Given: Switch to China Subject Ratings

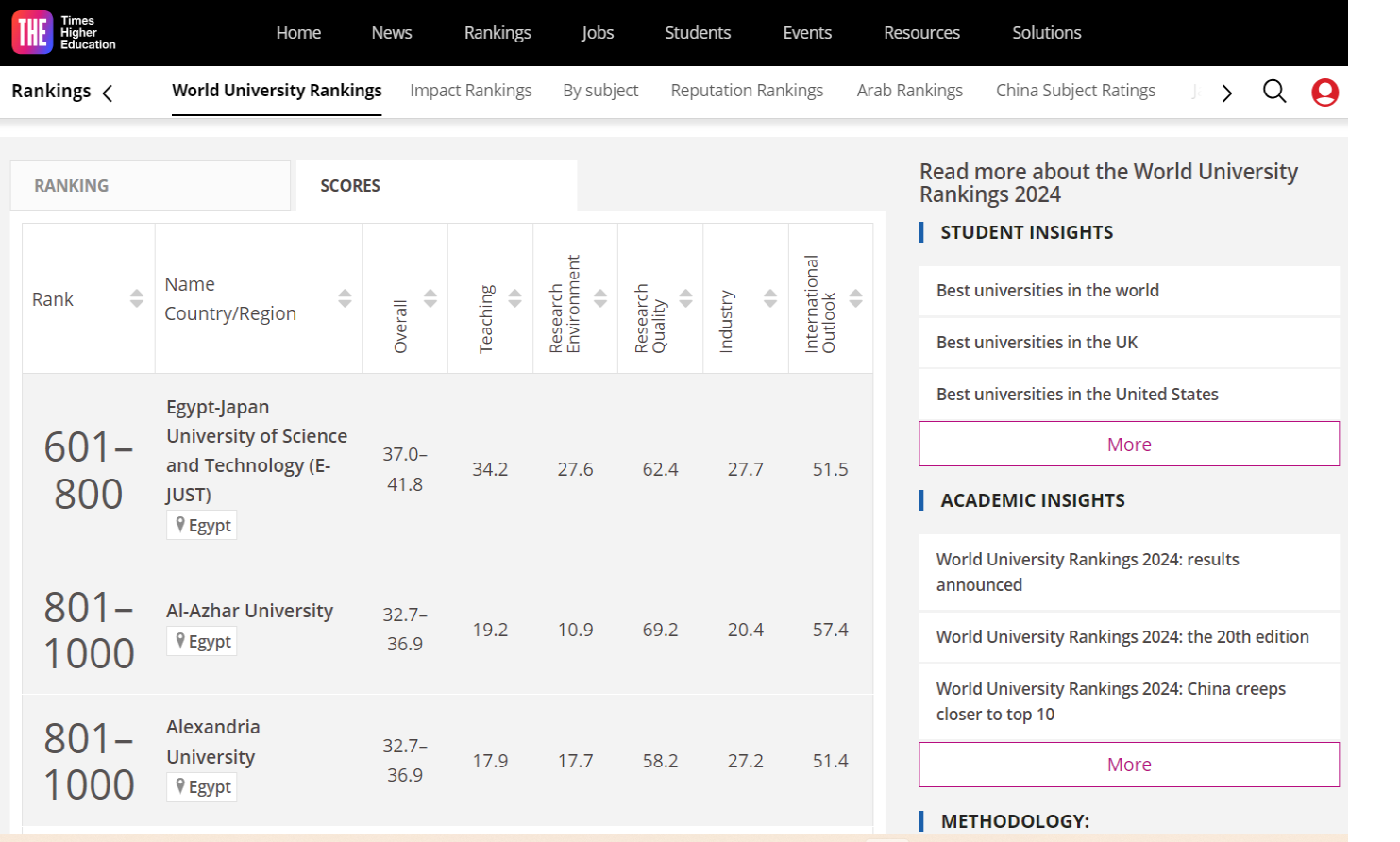Looking at the screenshot, I should coord(1075,91).
